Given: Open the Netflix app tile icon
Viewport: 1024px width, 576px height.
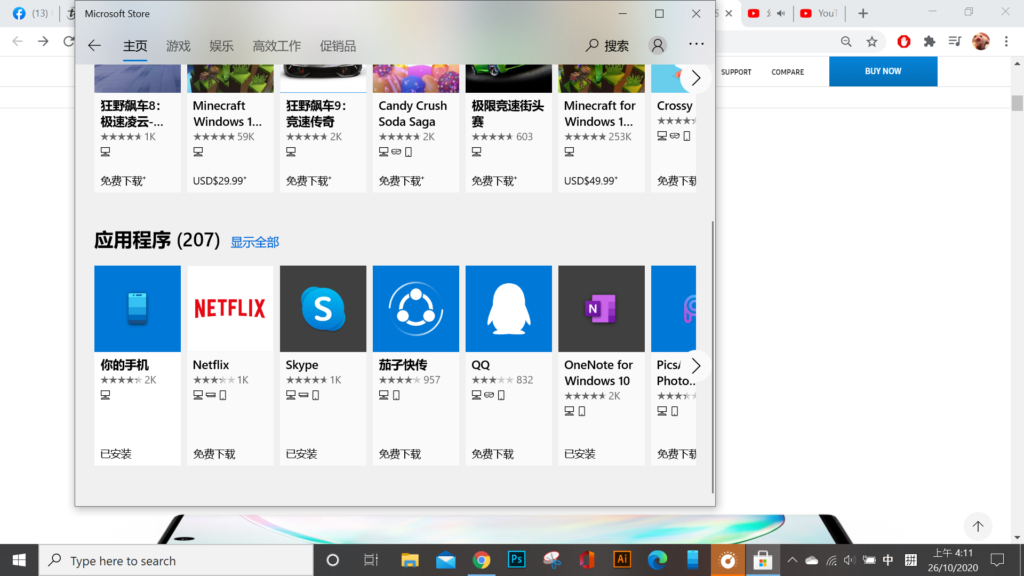Looking at the screenshot, I should coord(230,308).
